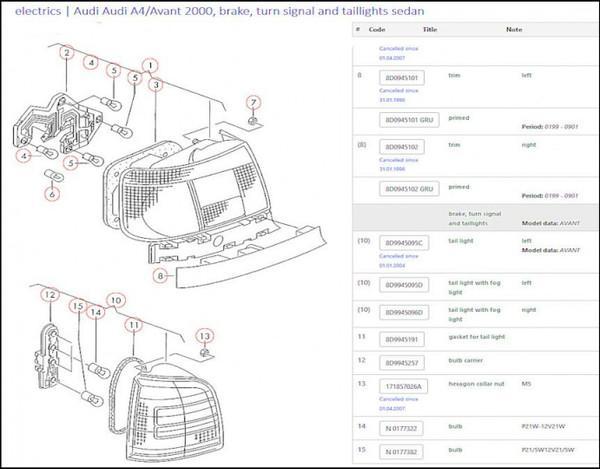Image resolution: width=600 pixels, height=469 pixels.
Task: Click callout 13 beside the collar nut
Action: 204,335
